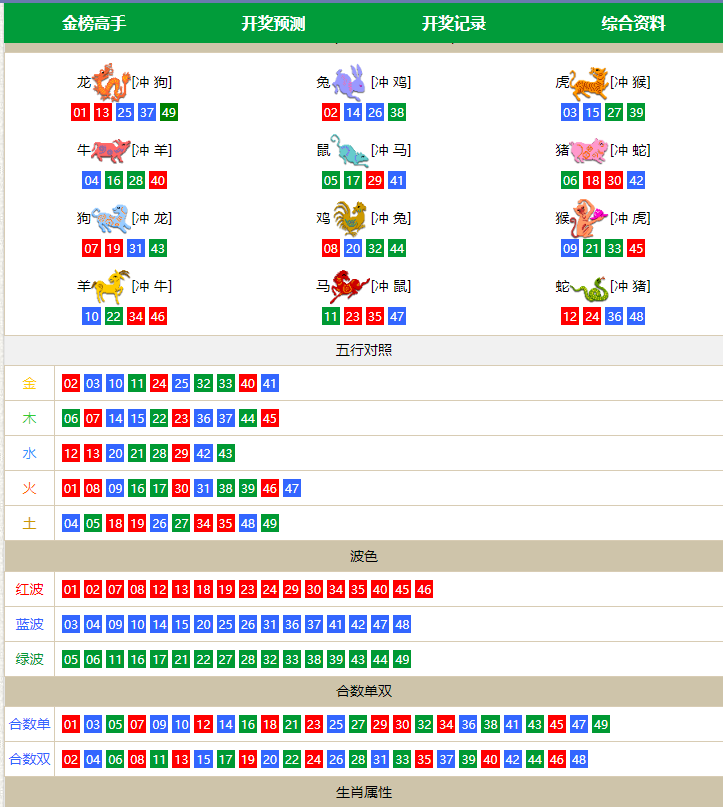Click the rooster zodiac icon
Viewport: 723px width, 807px height.
coord(349,218)
